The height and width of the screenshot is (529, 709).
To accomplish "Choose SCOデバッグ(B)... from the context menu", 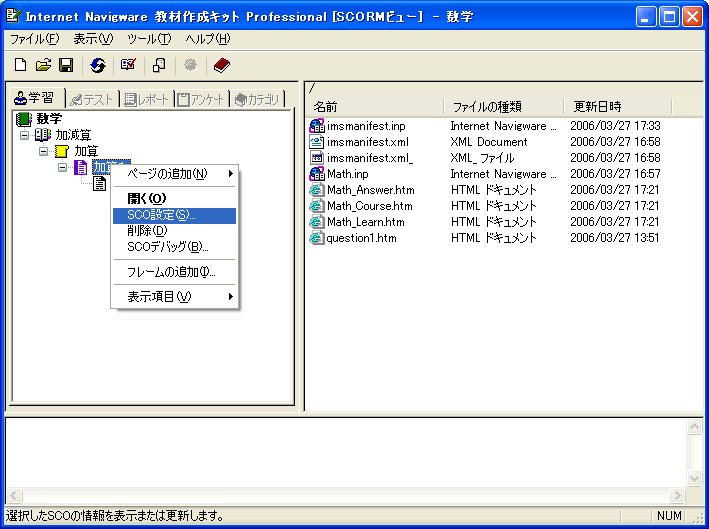I will [175, 247].
